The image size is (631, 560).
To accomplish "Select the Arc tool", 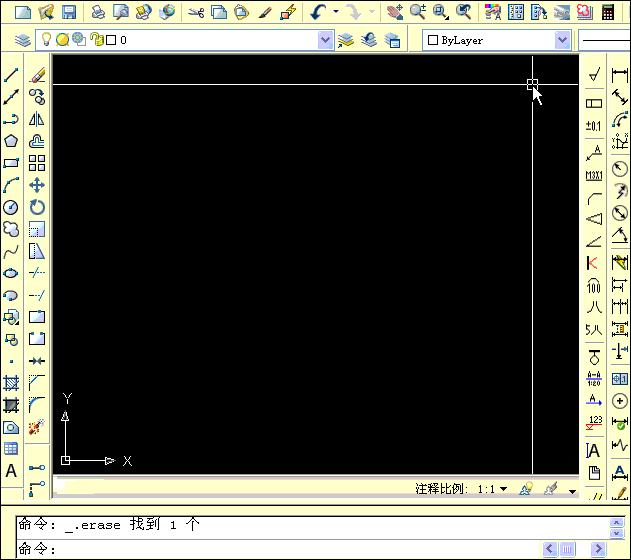I will [x=11, y=185].
